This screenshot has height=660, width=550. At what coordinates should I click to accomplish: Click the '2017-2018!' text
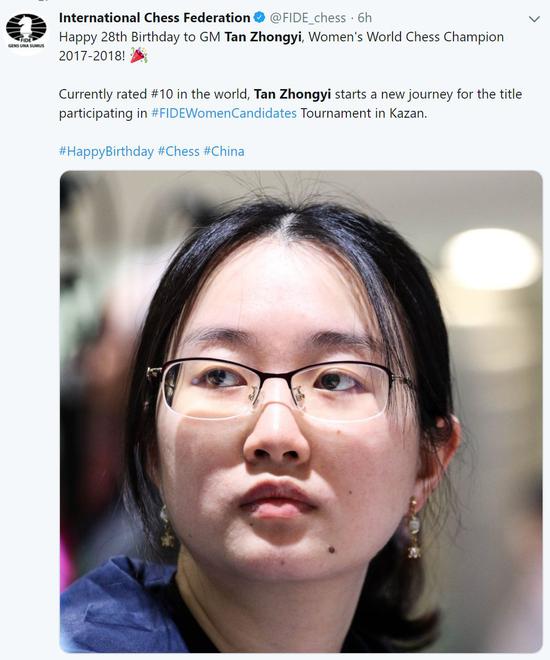tap(92, 56)
